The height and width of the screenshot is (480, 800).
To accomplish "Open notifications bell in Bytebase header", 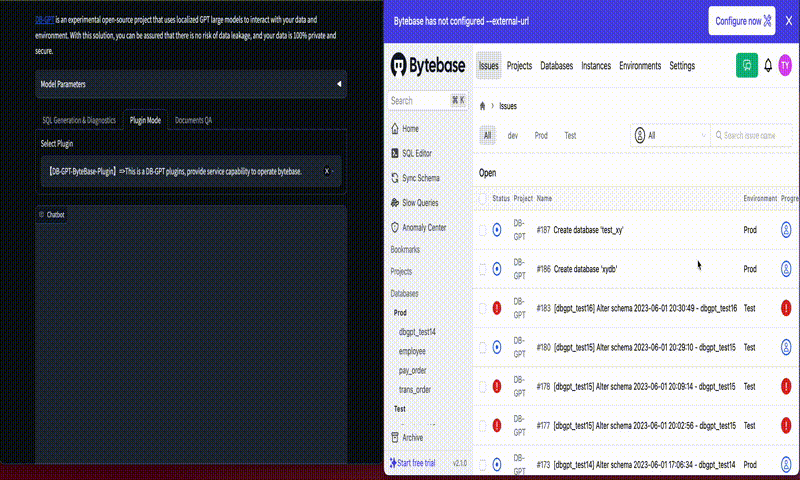I will point(768,66).
